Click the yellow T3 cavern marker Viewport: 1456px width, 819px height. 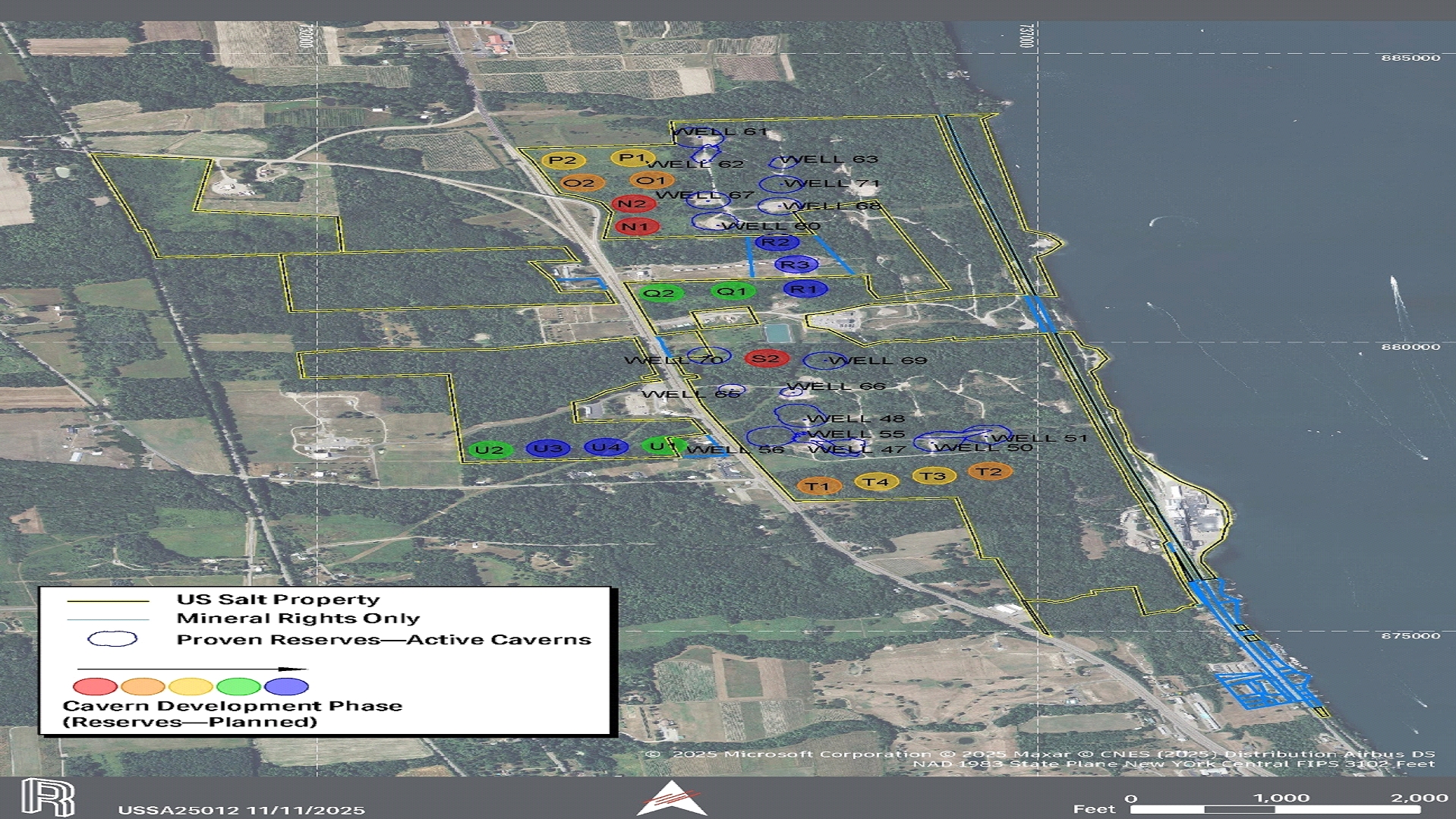click(x=933, y=476)
